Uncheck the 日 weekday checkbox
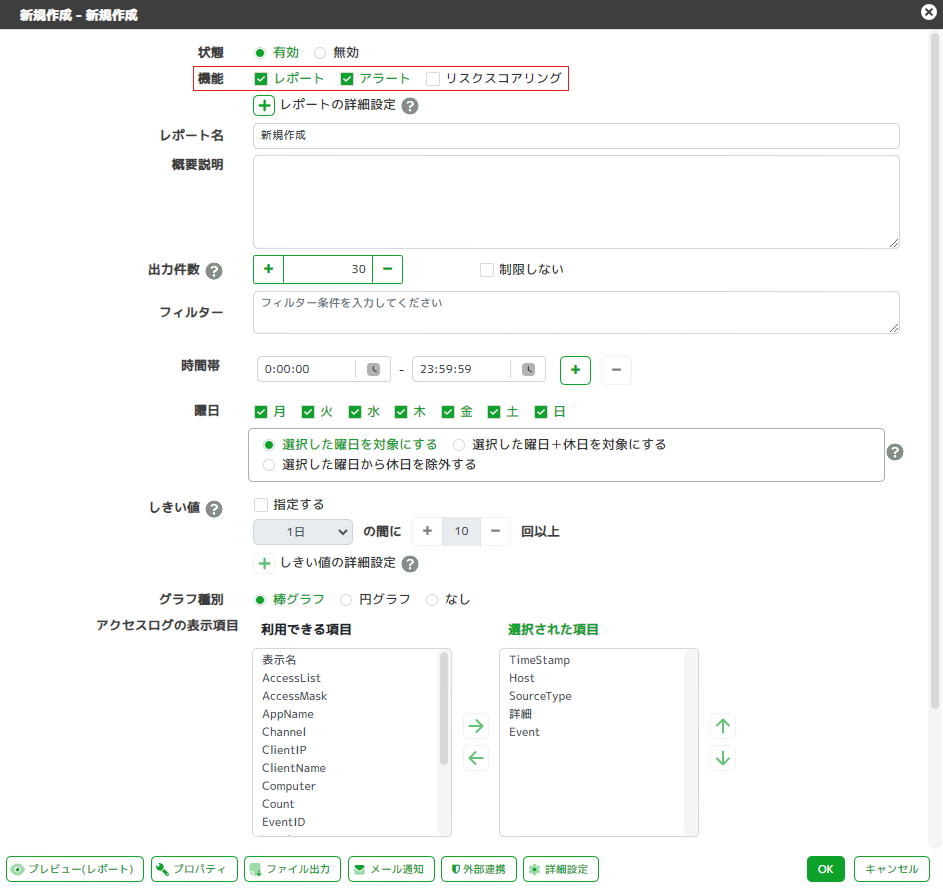 click(541, 412)
